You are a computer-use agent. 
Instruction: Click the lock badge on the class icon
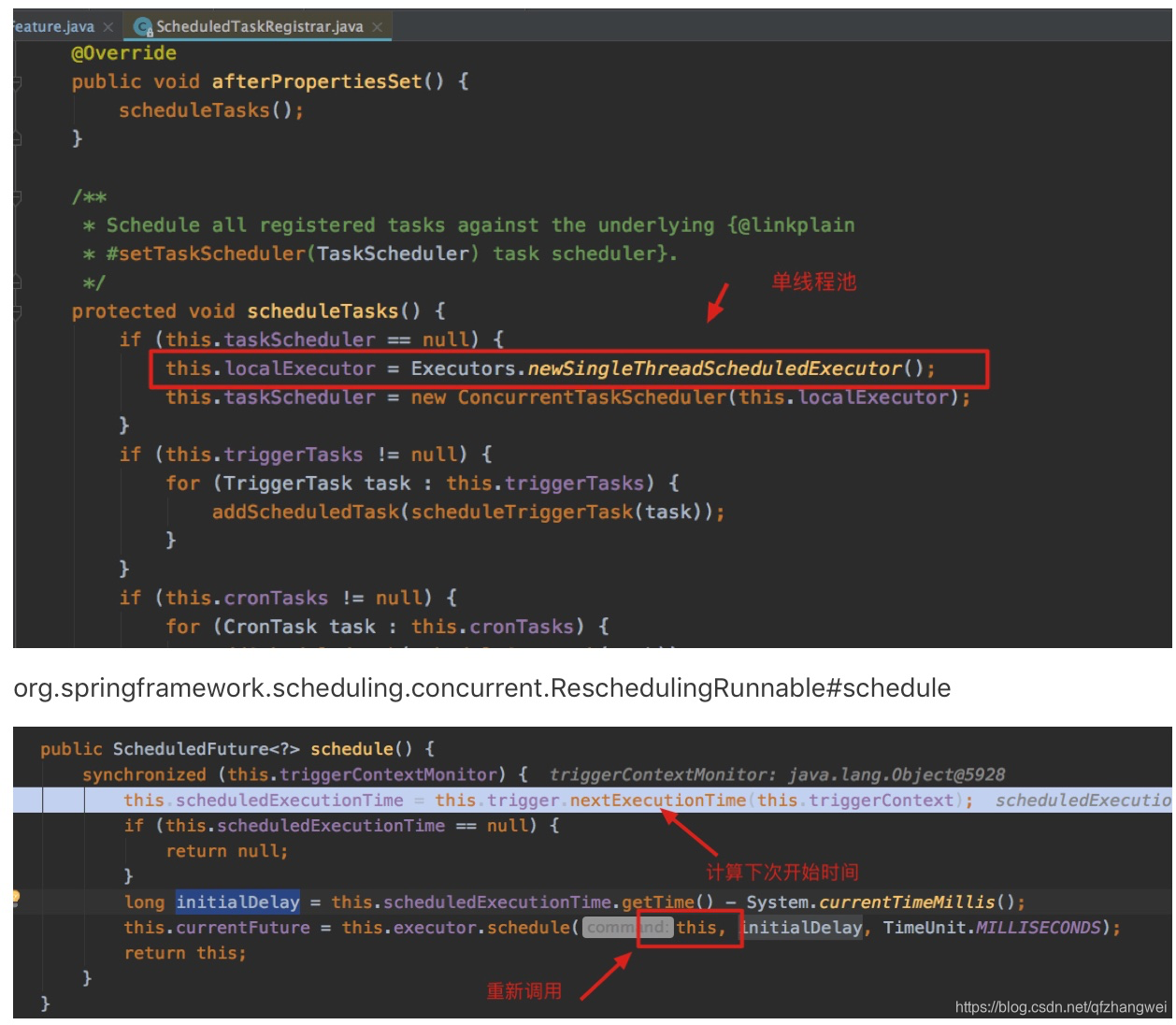coord(150,32)
